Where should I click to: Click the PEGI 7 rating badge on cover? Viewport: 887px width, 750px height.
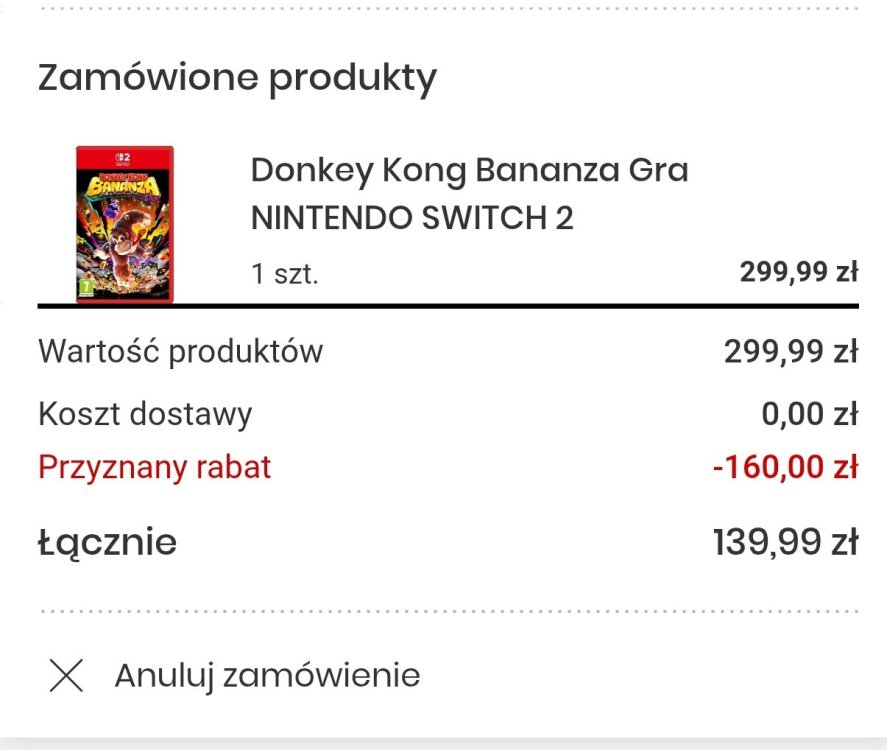(x=86, y=287)
